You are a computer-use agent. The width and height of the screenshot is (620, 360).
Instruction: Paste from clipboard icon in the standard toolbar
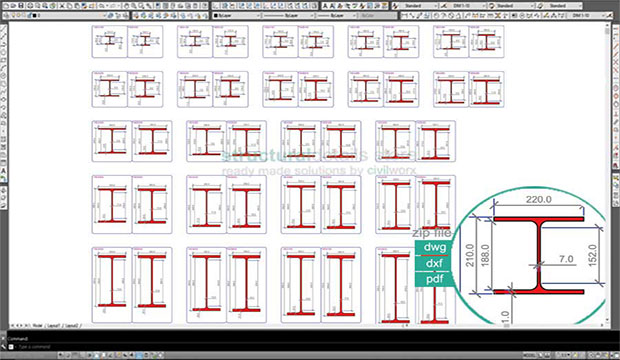click(77, 6)
